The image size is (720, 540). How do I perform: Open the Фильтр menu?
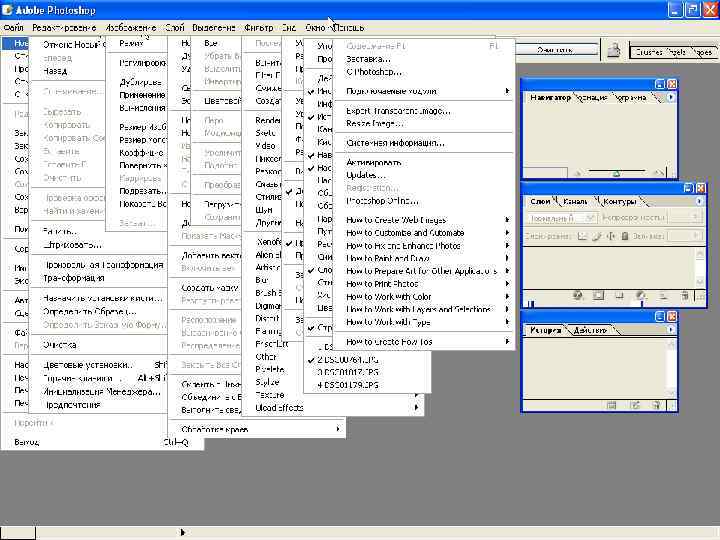click(x=259, y=28)
